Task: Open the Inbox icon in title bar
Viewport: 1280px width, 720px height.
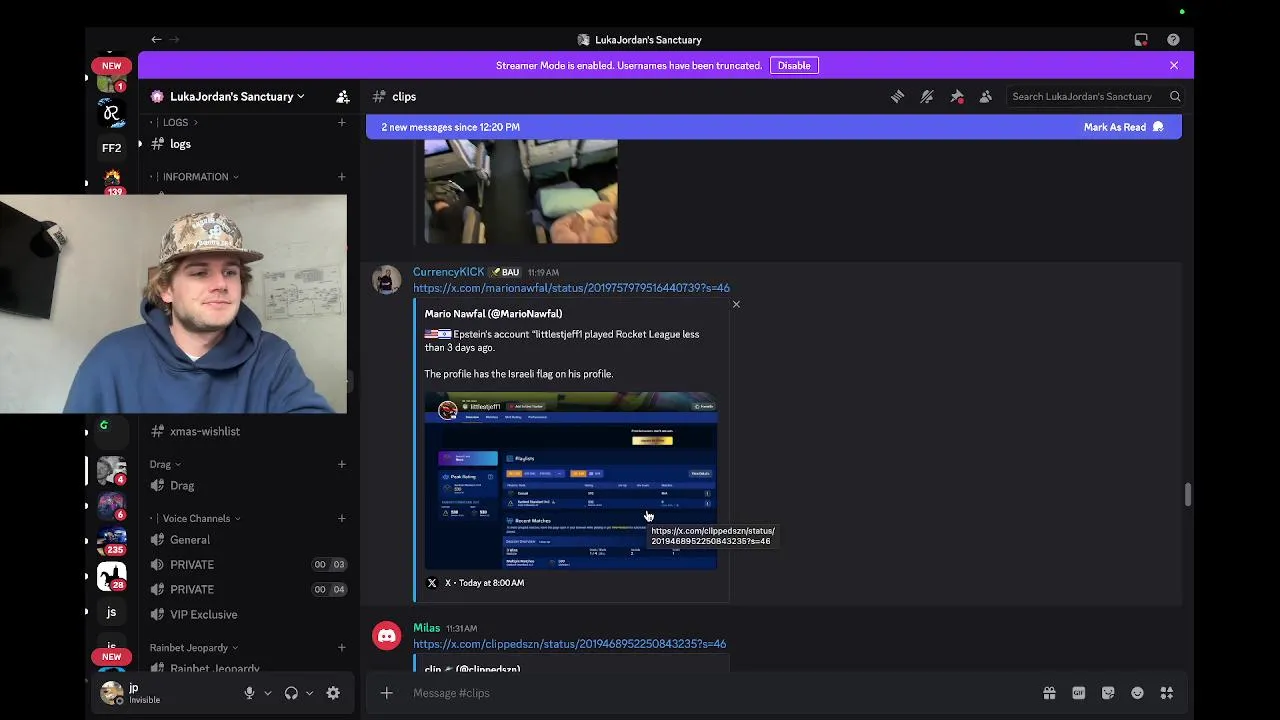Action: [x=1141, y=40]
